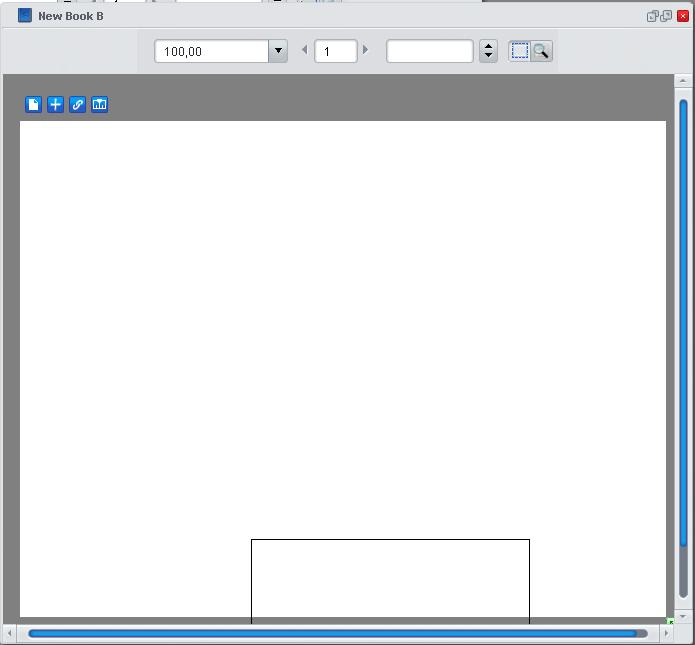Click the rectangle frame on the page
695x645 pixels.
[390, 581]
